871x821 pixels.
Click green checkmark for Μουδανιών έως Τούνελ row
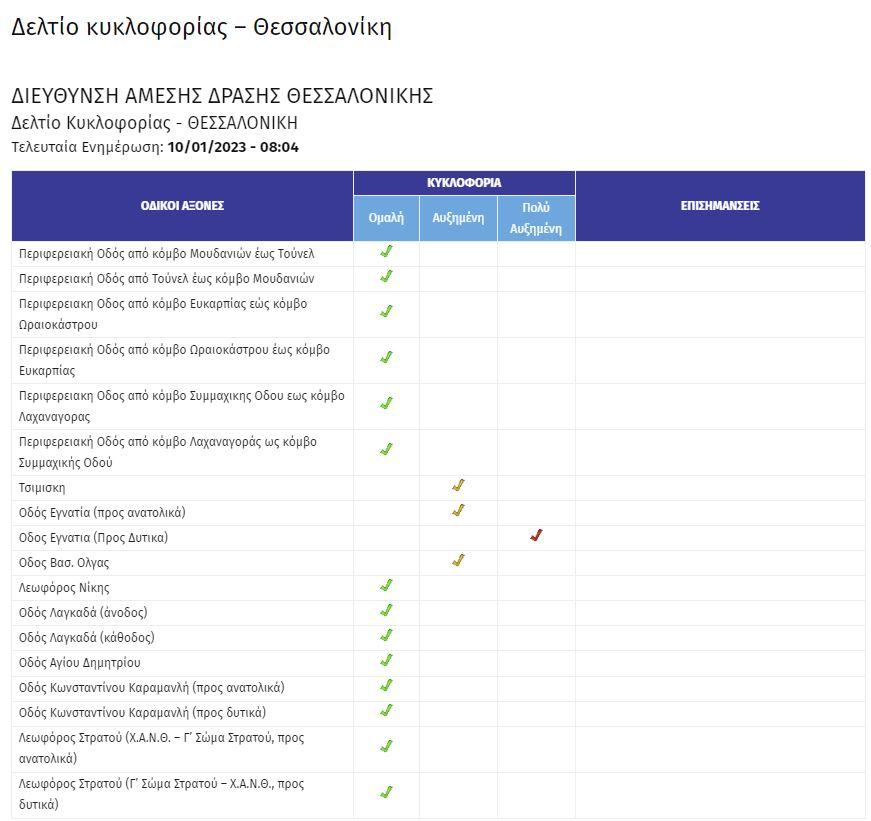386,253
